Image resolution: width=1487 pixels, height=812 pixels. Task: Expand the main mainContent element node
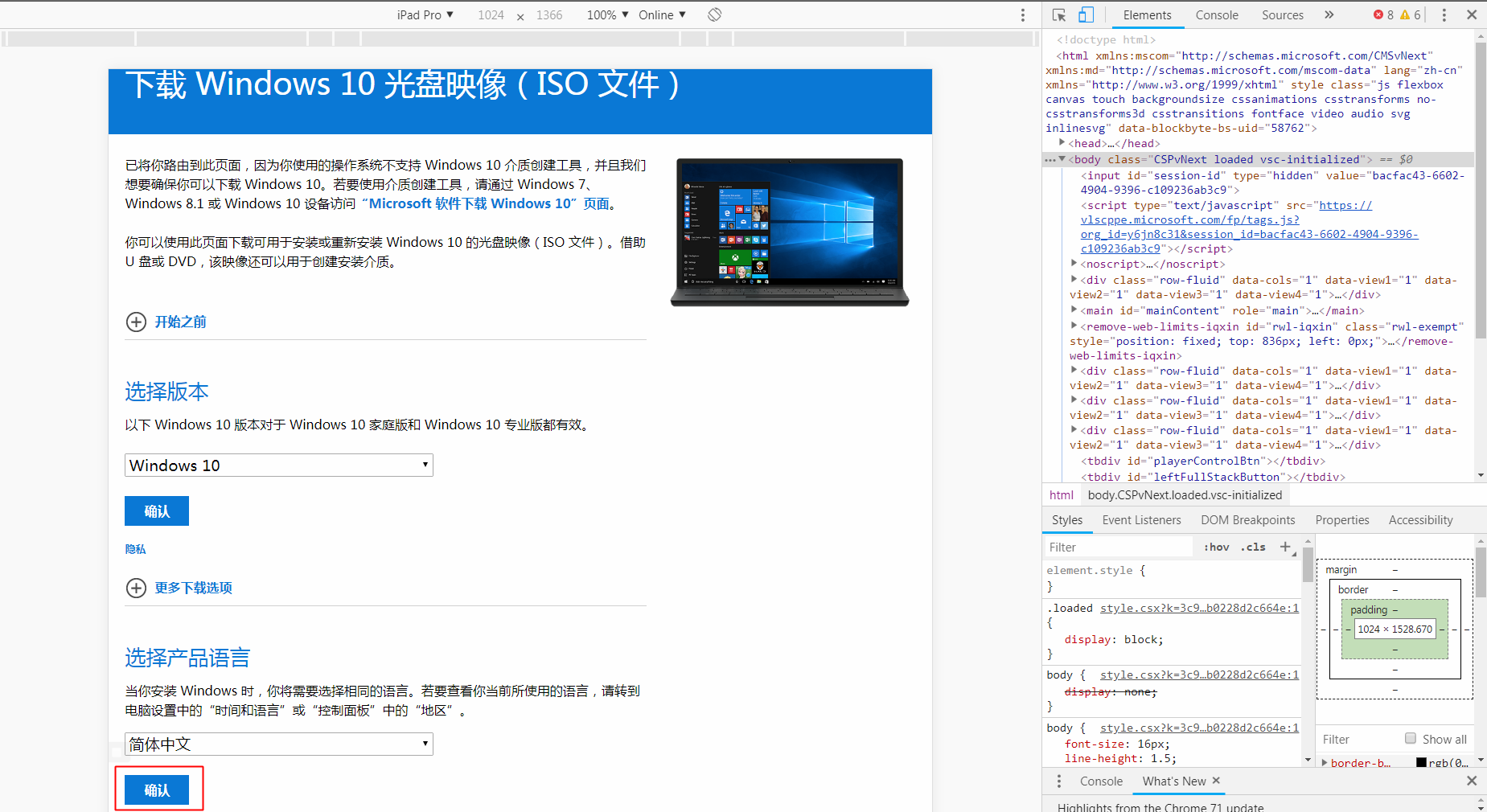[x=1074, y=310]
